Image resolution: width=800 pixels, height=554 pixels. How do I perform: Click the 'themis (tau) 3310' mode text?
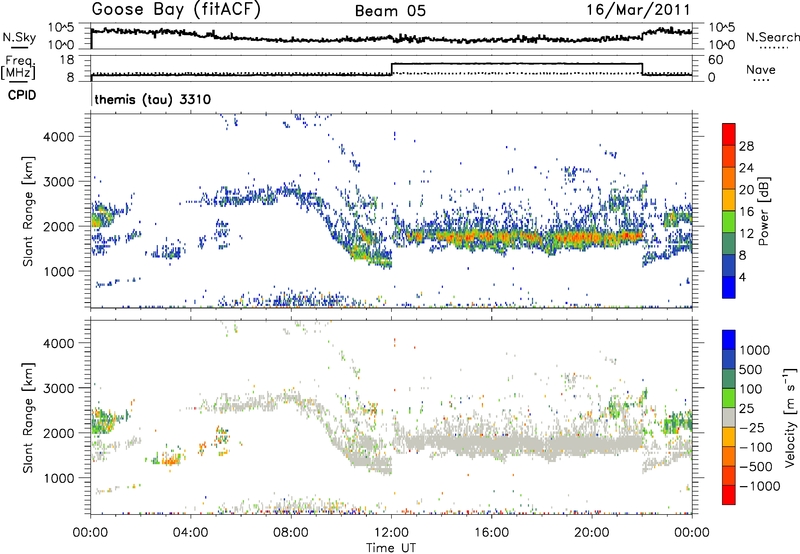coord(153,99)
